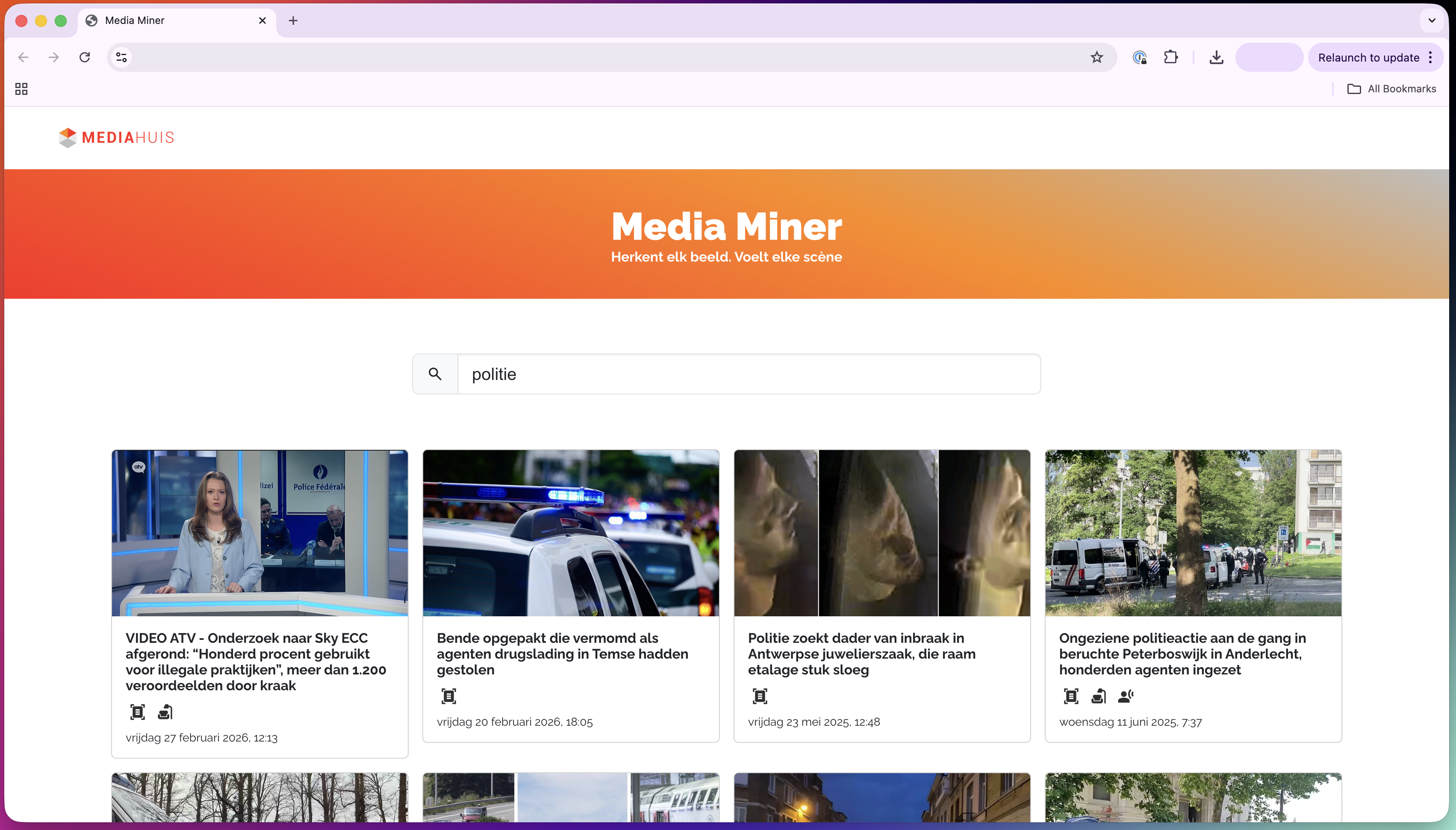Select the image-match icon on the Temse drugslading card
This screenshot has width=1456, height=830.
coord(449,695)
